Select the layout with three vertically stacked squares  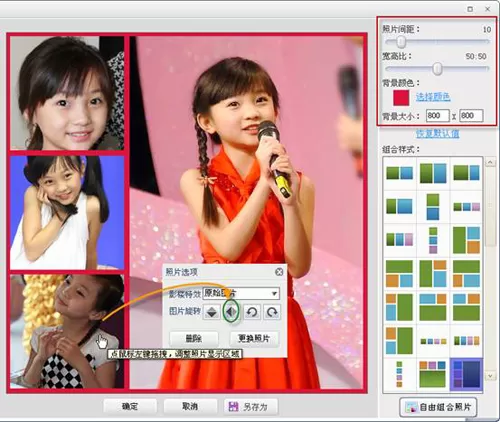(x=433, y=240)
